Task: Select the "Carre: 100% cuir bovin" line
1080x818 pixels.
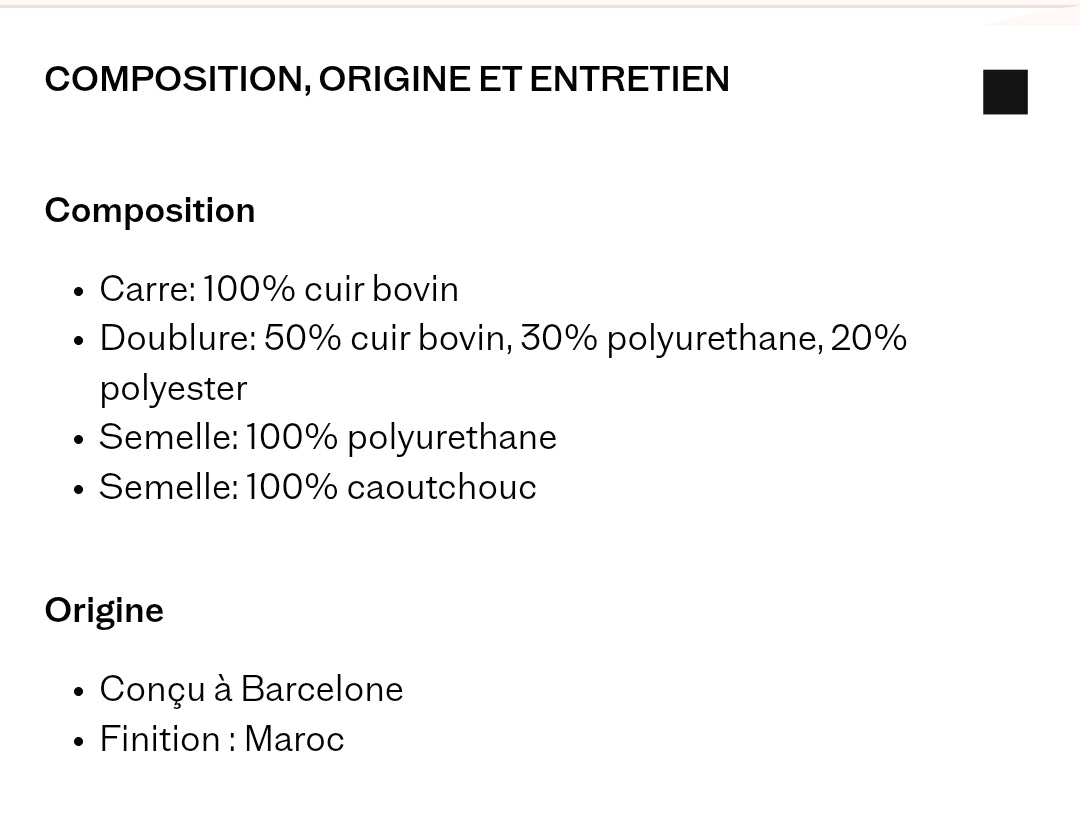Action: (x=279, y=289)
